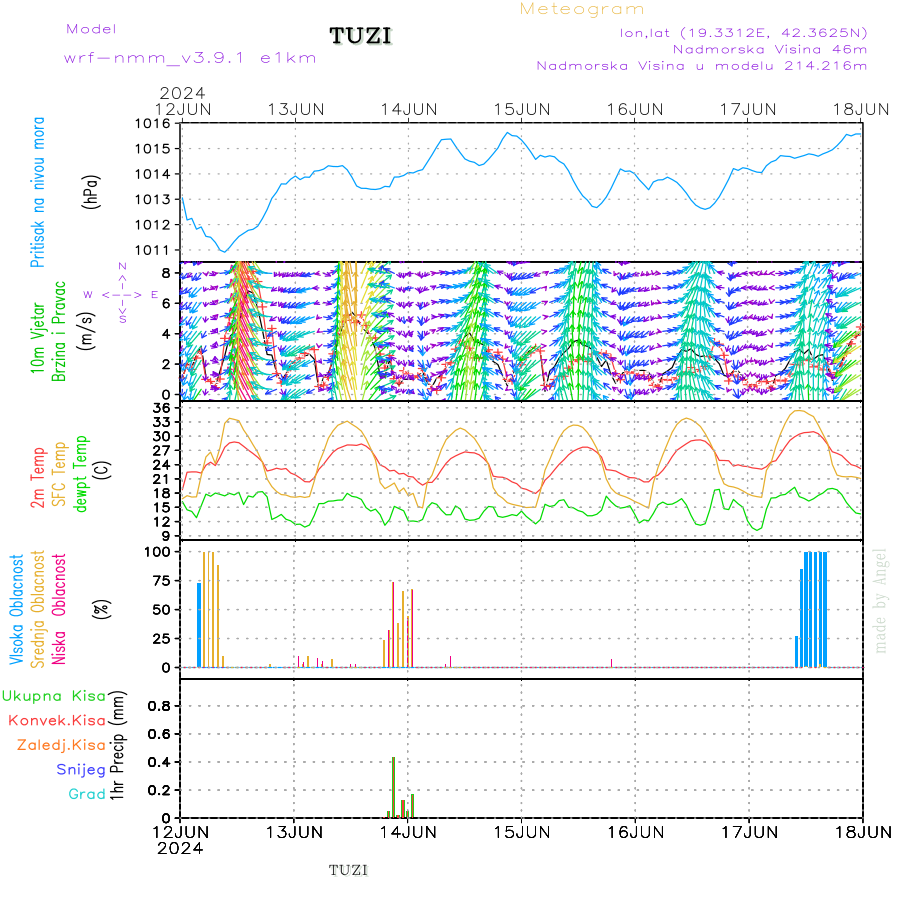This screenshot has height=900, width=900.
Task: Click the 'Nadmorska Visina 46m' text
Action: point(770,49)
